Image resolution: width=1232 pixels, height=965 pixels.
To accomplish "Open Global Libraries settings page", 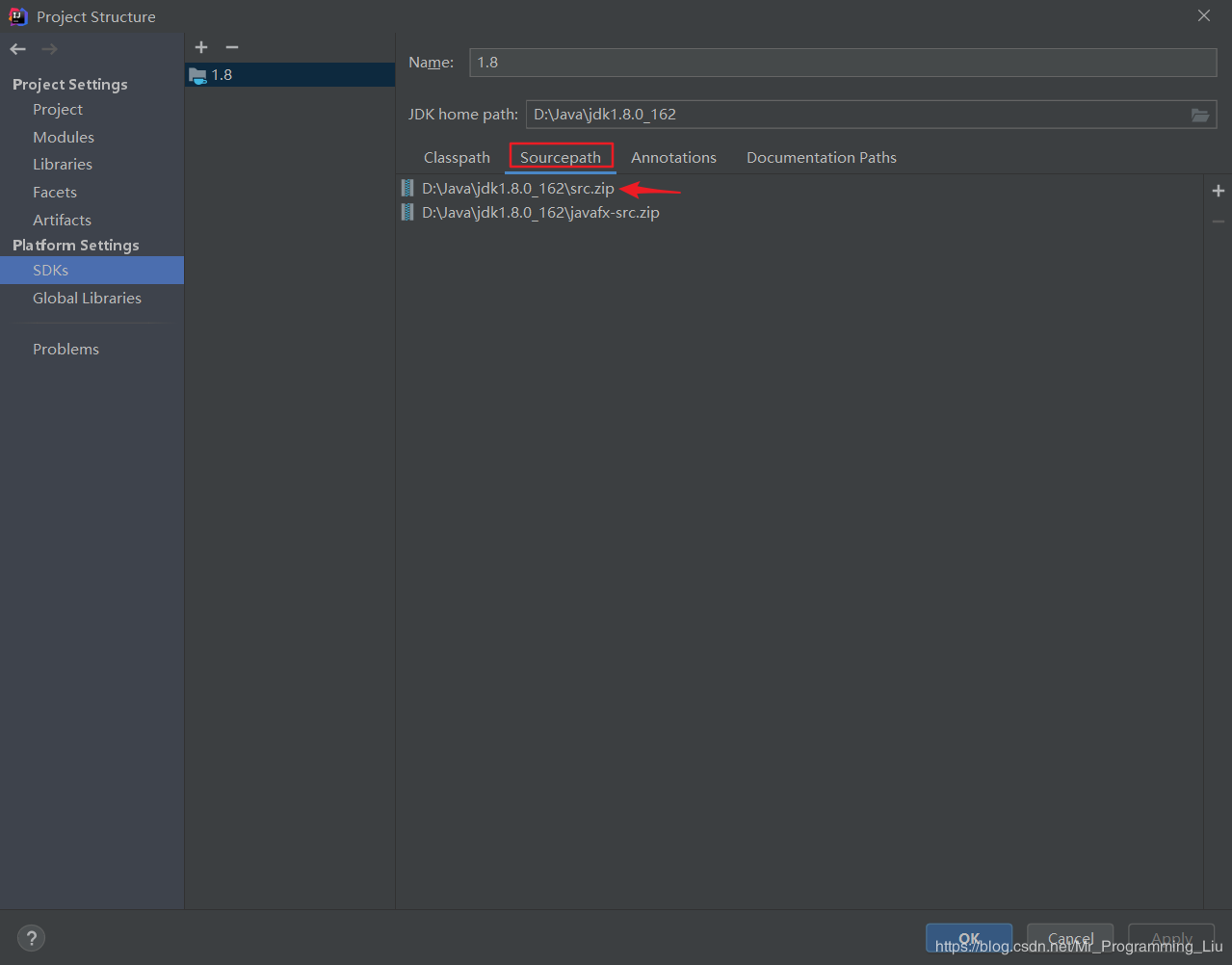I will click(87, 299).
